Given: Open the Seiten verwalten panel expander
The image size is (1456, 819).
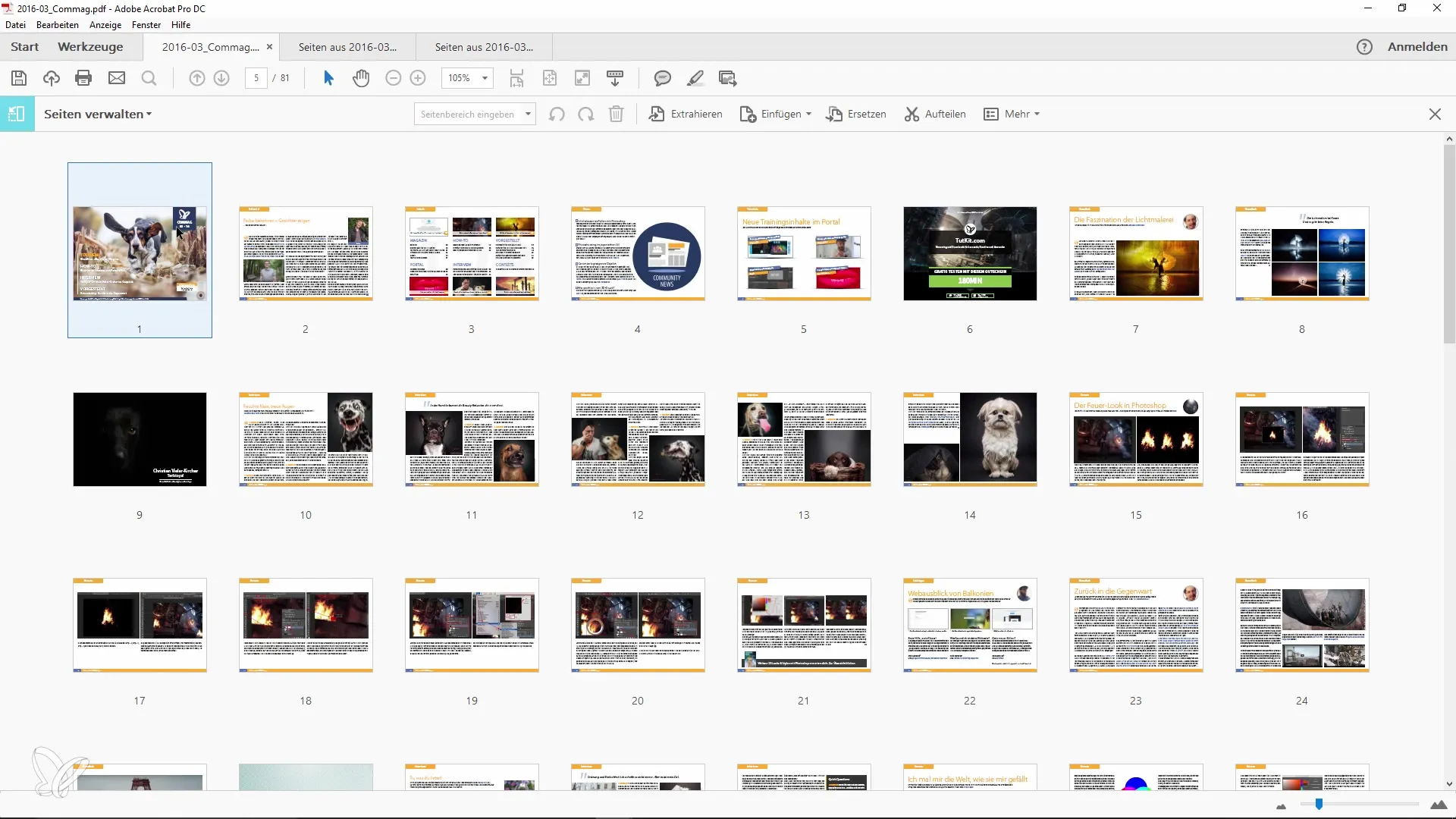Looking at the screenshot, I should pos(149,113).
